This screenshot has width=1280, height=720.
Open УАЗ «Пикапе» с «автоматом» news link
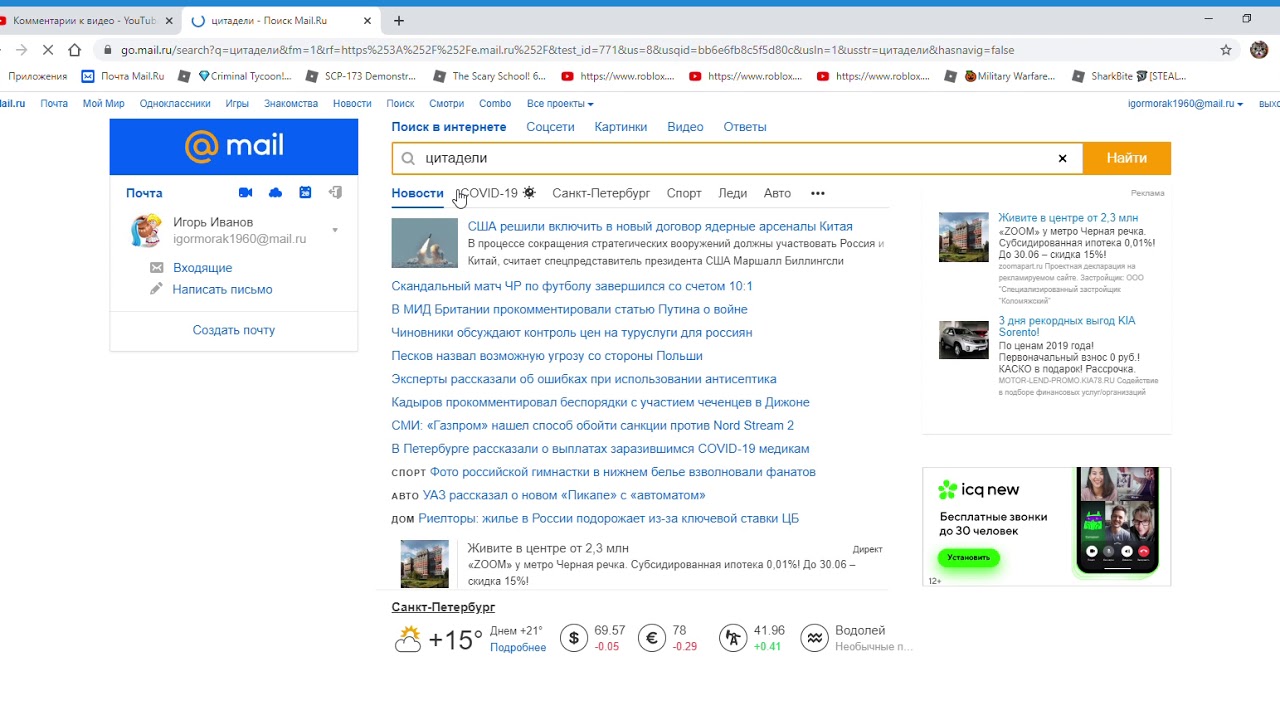click(x=564, y=495)
